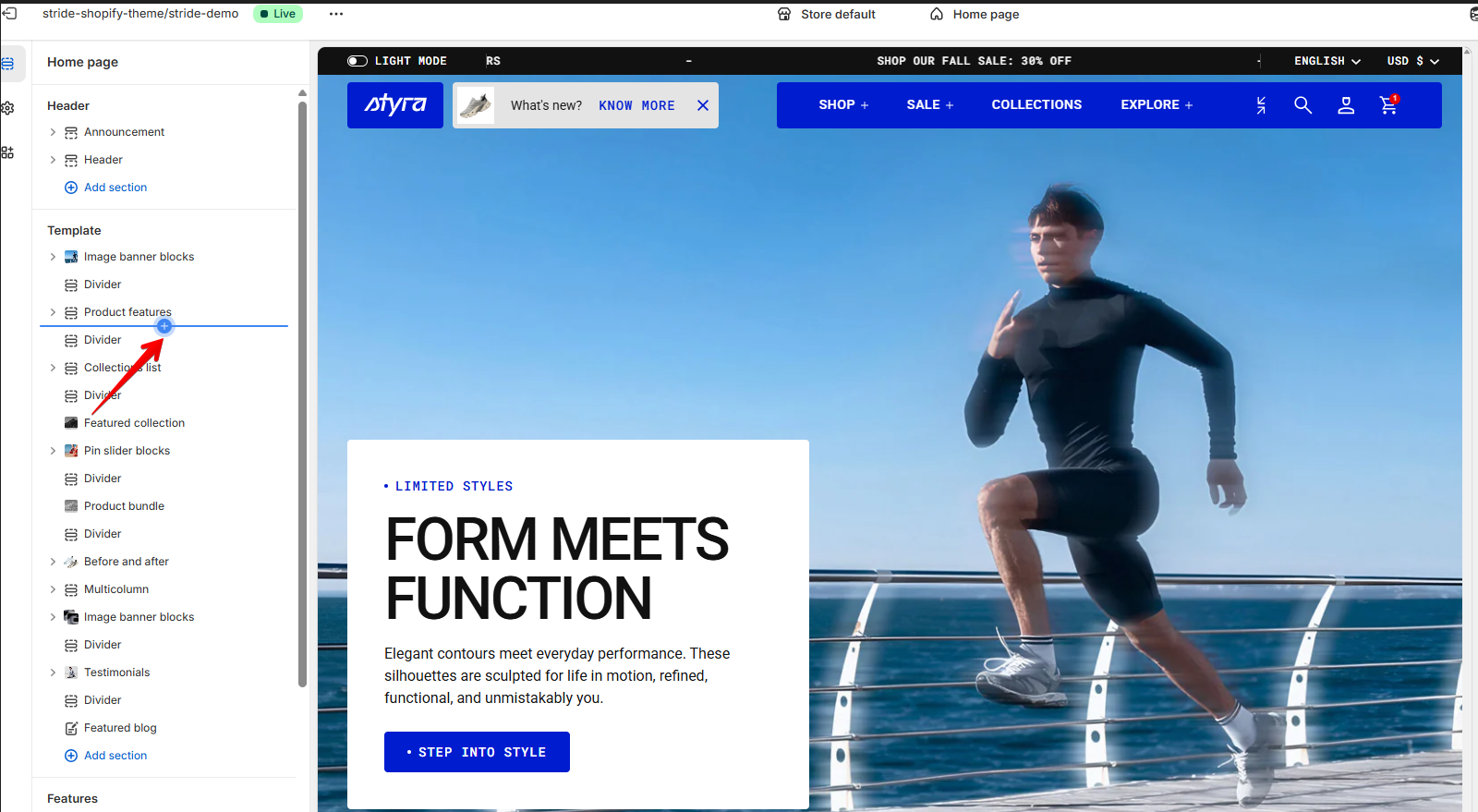
Task: Open the theme settings gear in the sidebar
Action: click(x=7, y=108)
